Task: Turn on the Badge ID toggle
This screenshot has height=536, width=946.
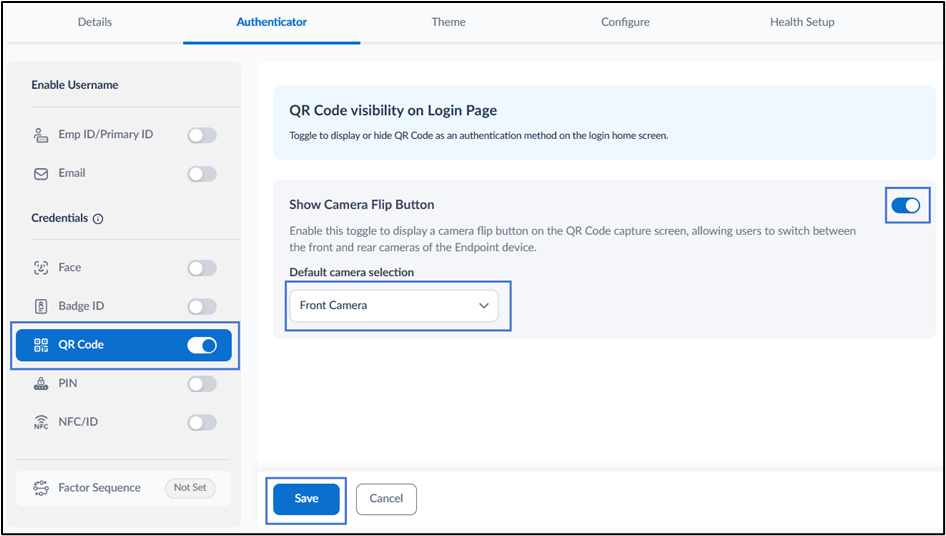Action: pos(202,307)
